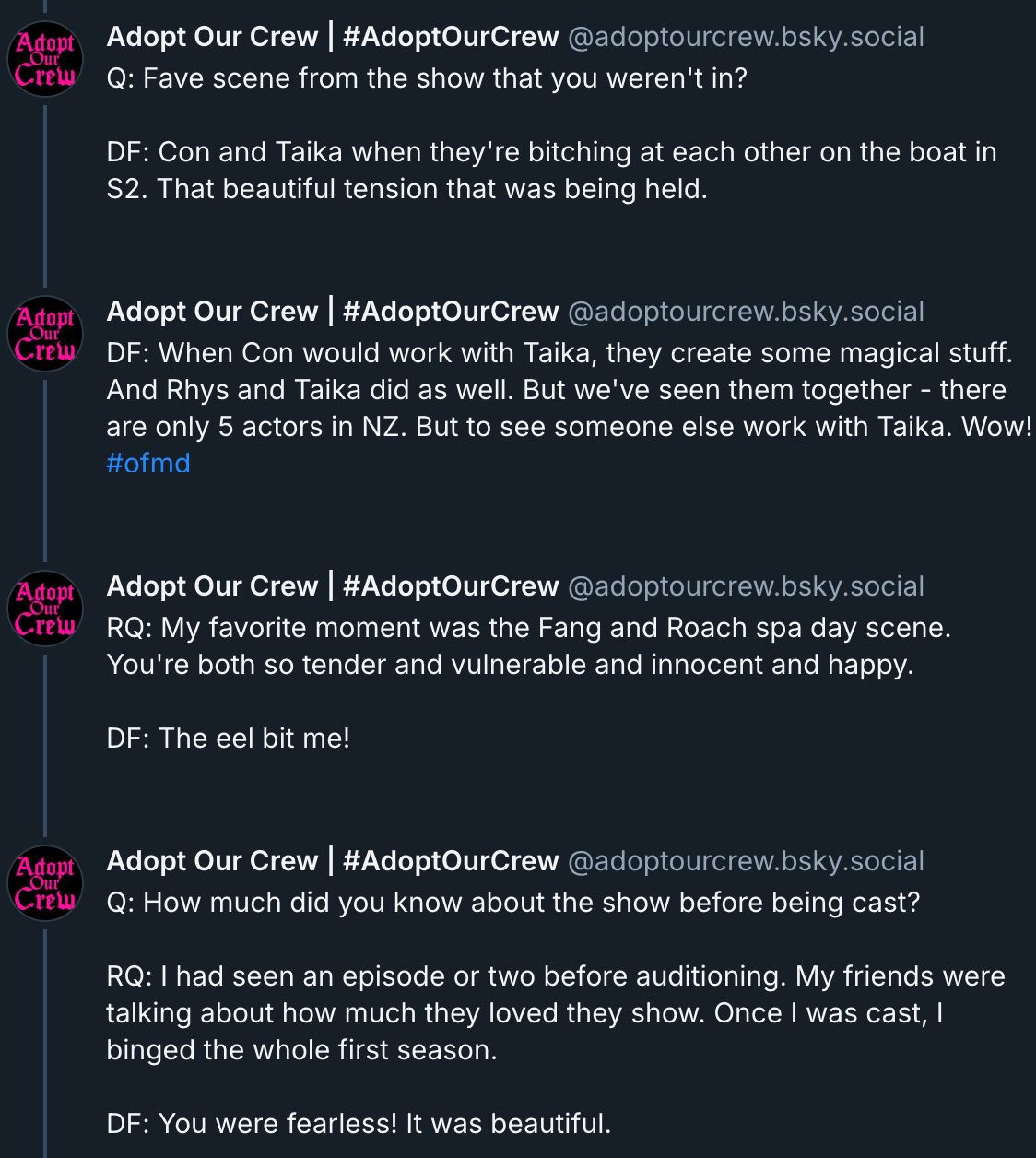Click the handle on the last post
Viewport: 1036px width, 1158px height.
pos(746,861)
